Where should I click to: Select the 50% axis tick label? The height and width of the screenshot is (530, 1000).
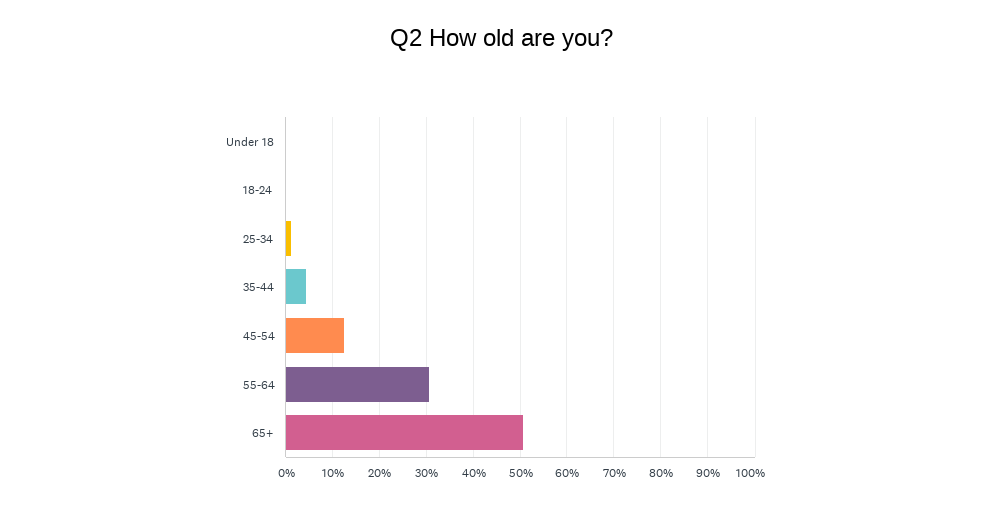click(x=520, y=473)
